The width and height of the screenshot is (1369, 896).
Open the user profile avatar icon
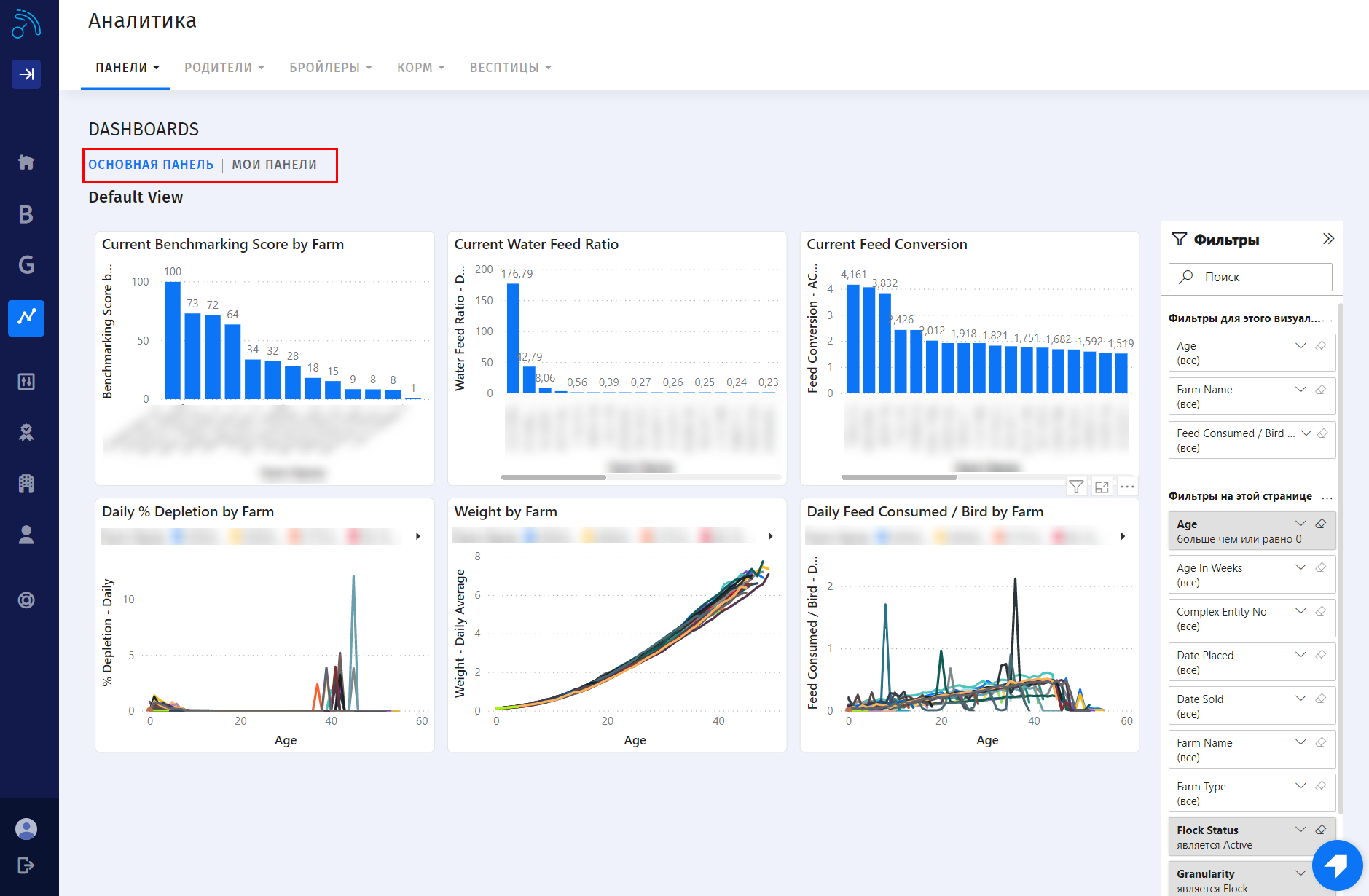coord(26,829)
